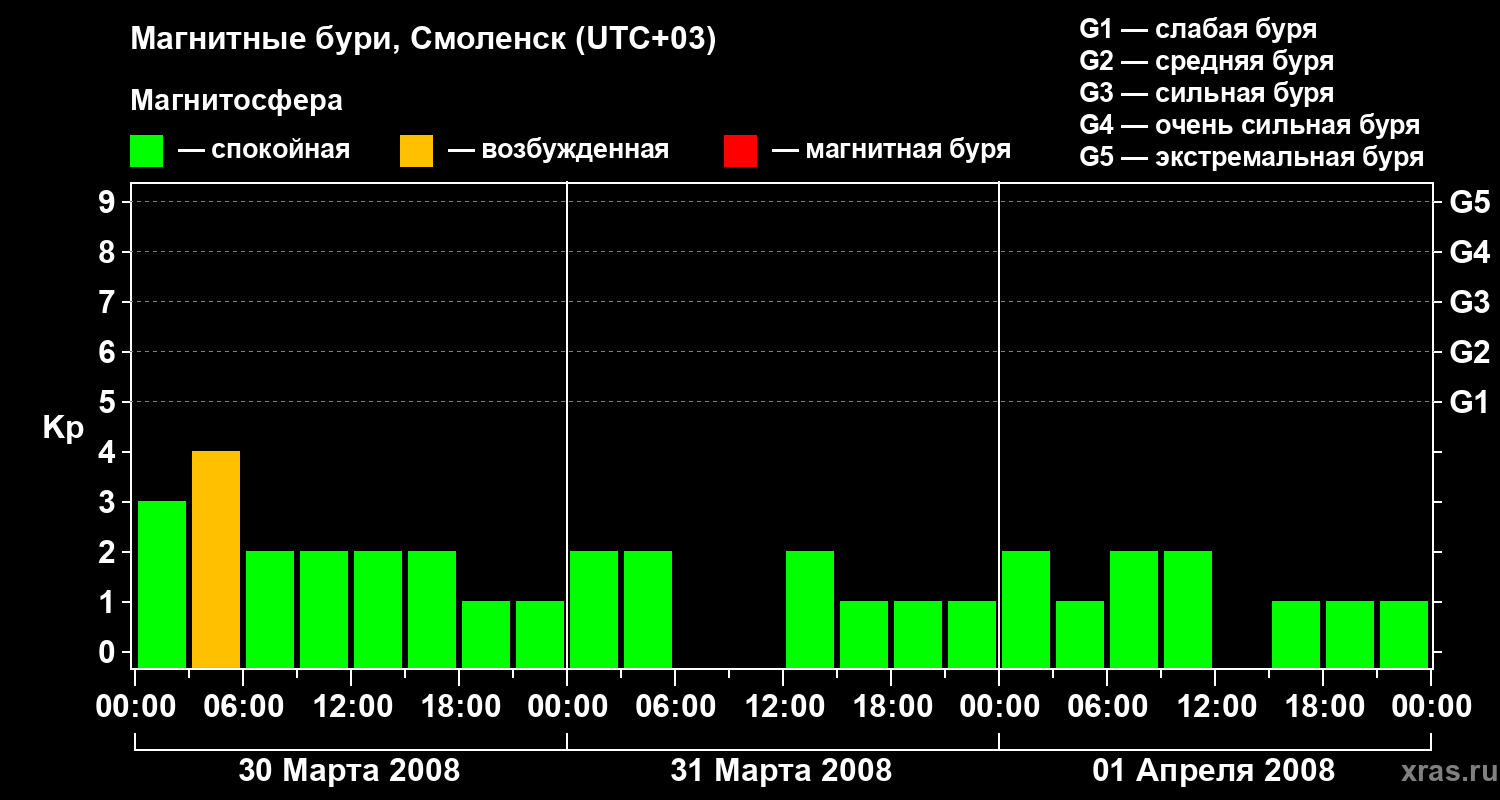Click the '— возбужденная' legend label
Image resolution: width=1500 pixels, height=800 pixels.
click(x=558, y=150)
